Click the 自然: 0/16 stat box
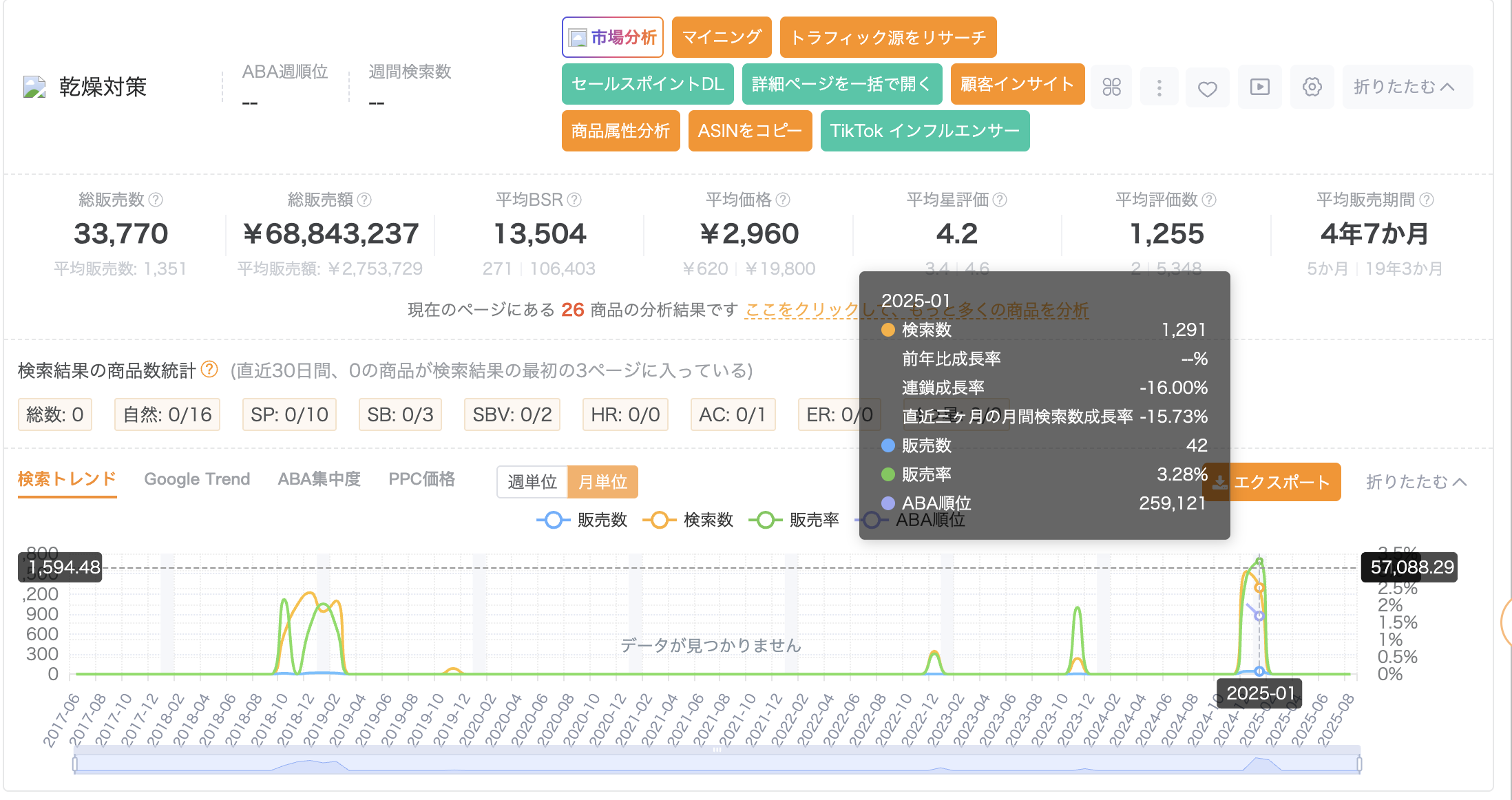 coord(167,414)
